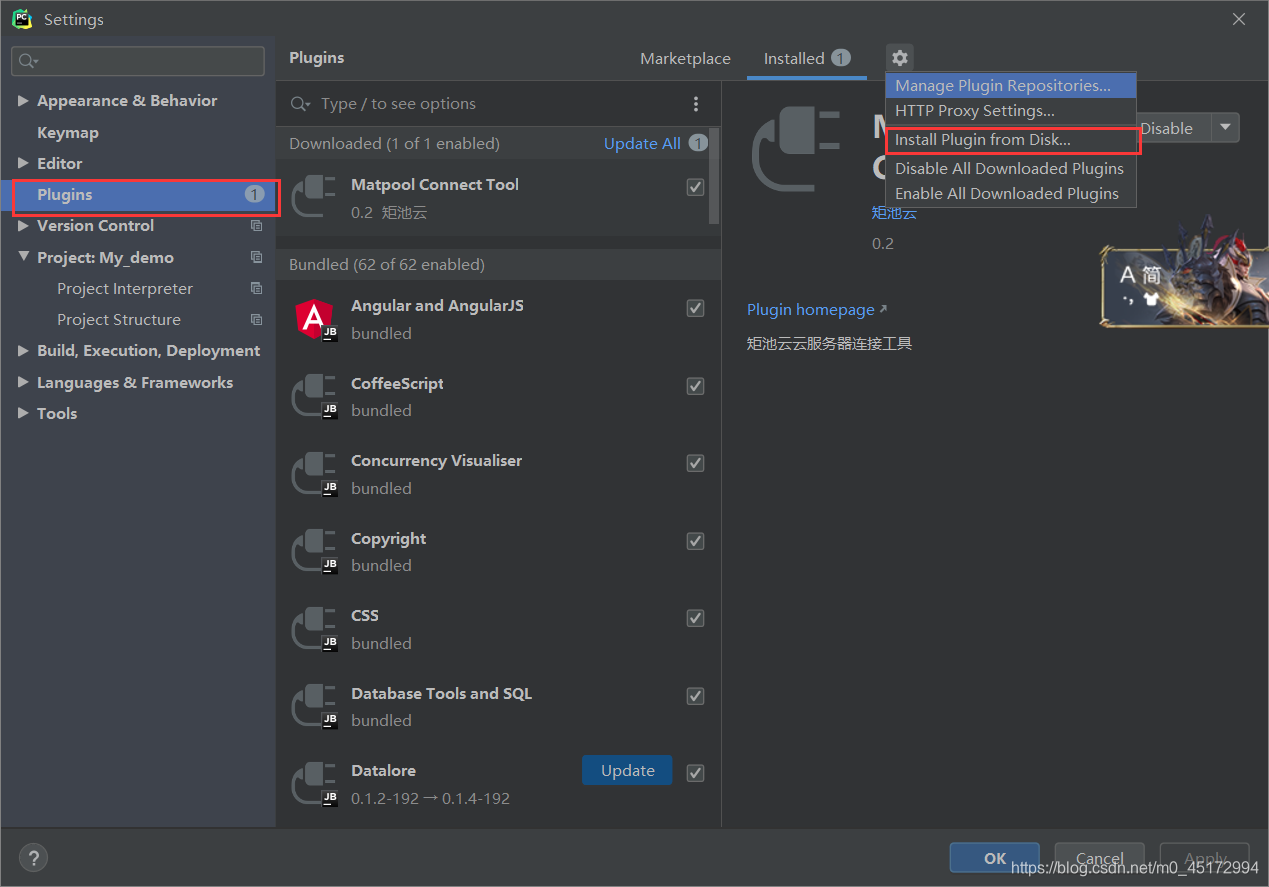
Task: Toggle the CoffeeScript plugin checkbox
Action: click(695, 386)
